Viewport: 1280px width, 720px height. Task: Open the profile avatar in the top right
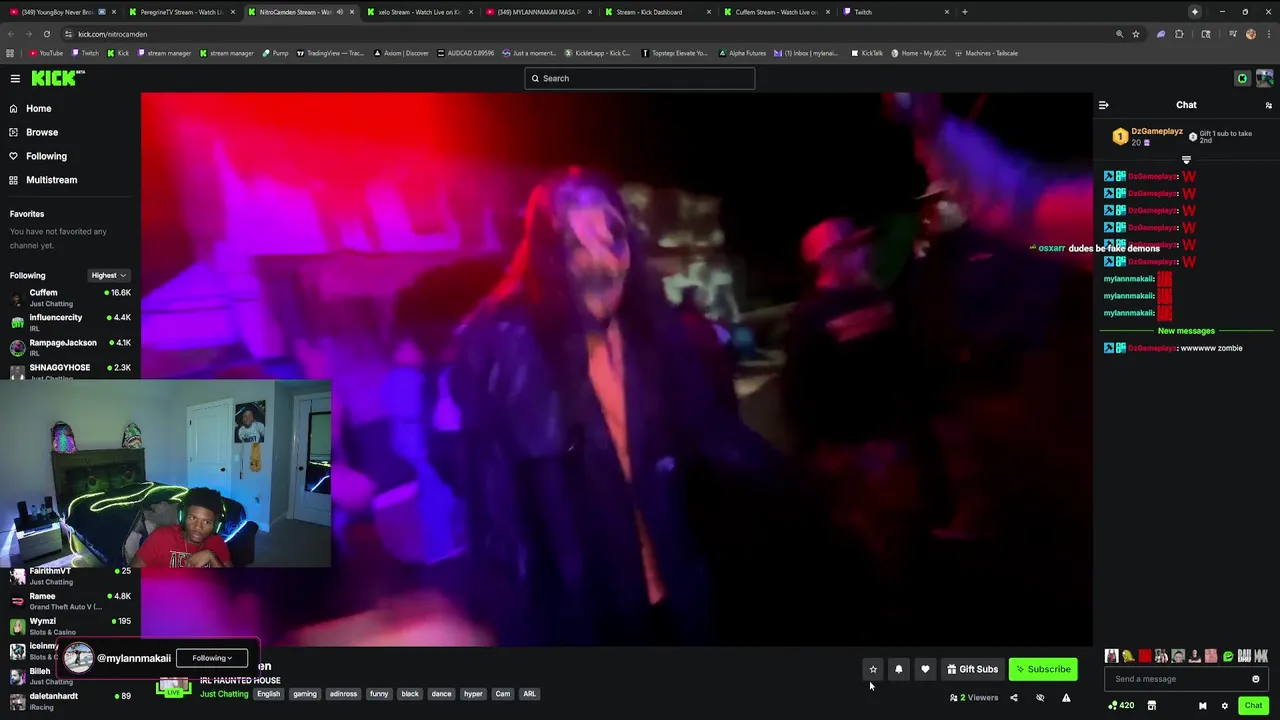(1265, 78)
